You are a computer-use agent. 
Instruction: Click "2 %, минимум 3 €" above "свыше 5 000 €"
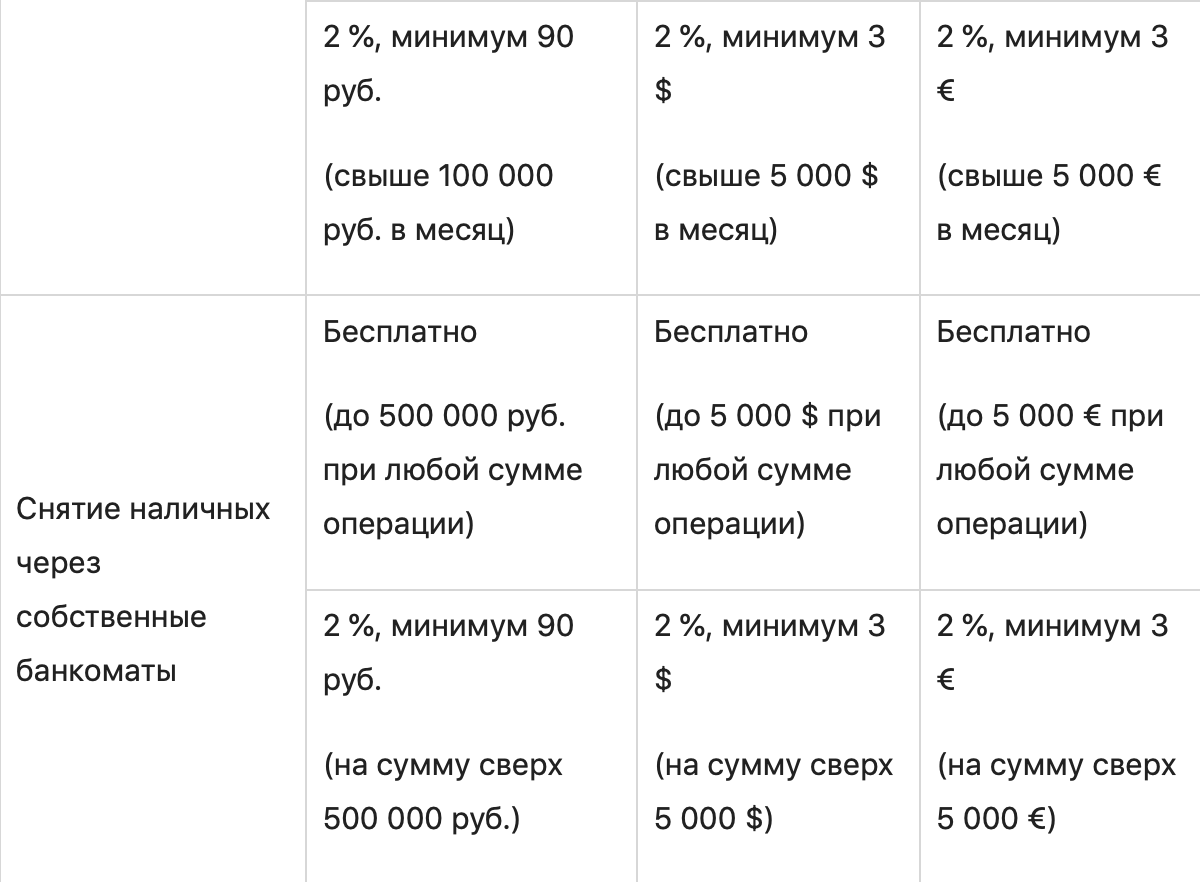(1052, 64)
